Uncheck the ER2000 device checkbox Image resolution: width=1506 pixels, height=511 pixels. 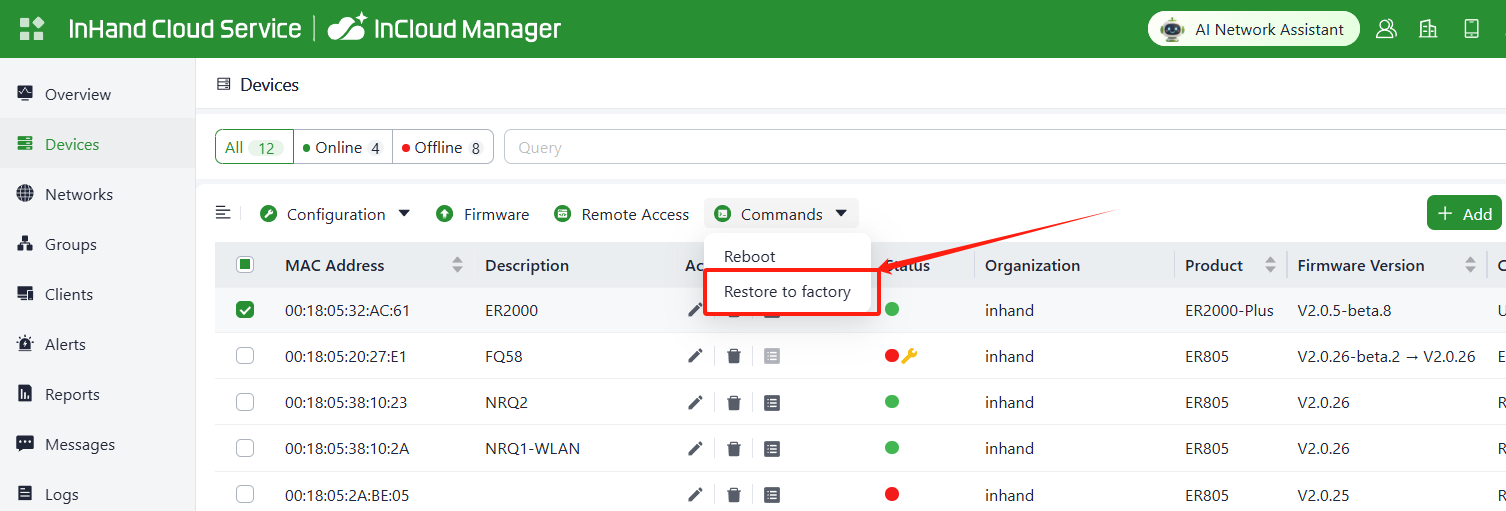(x=245, y=310)
